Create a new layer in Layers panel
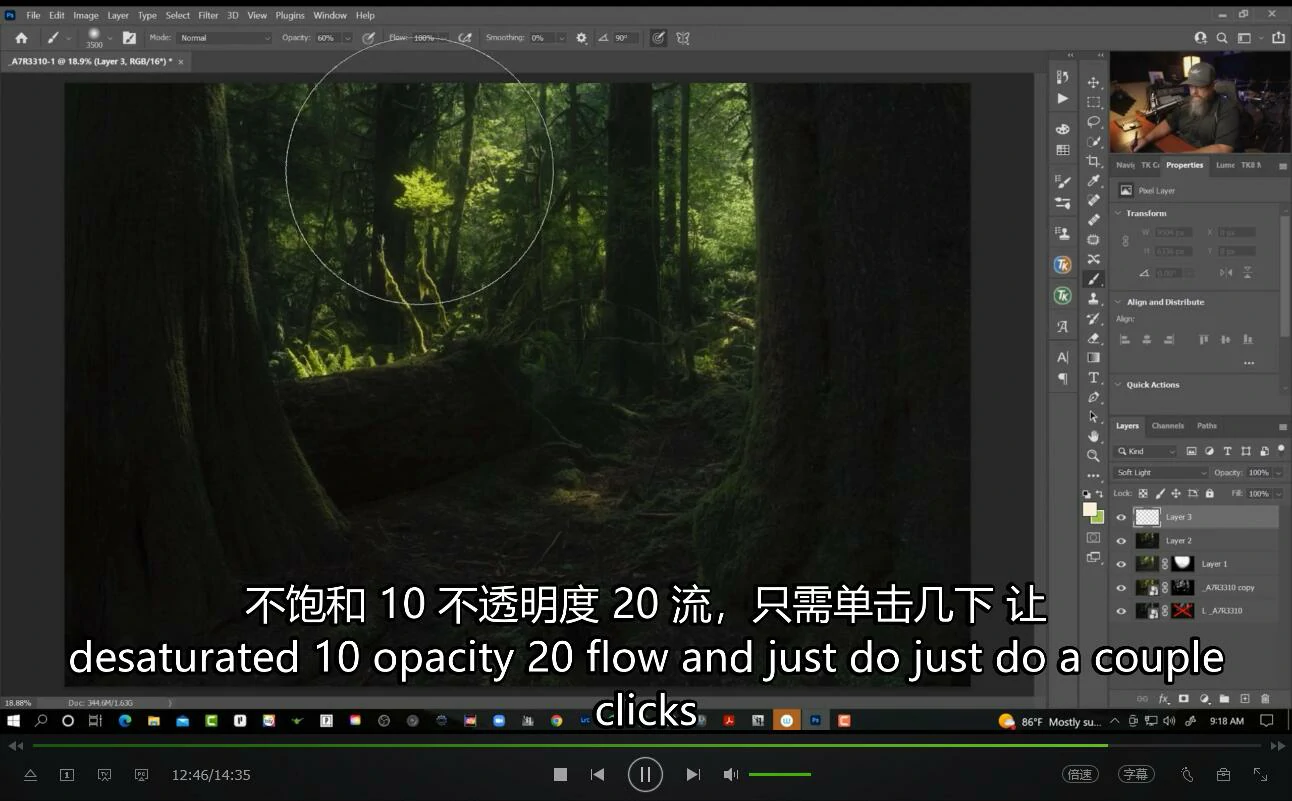The height and width of the screenshot is (801, 1292). [x=1245, y=699]
